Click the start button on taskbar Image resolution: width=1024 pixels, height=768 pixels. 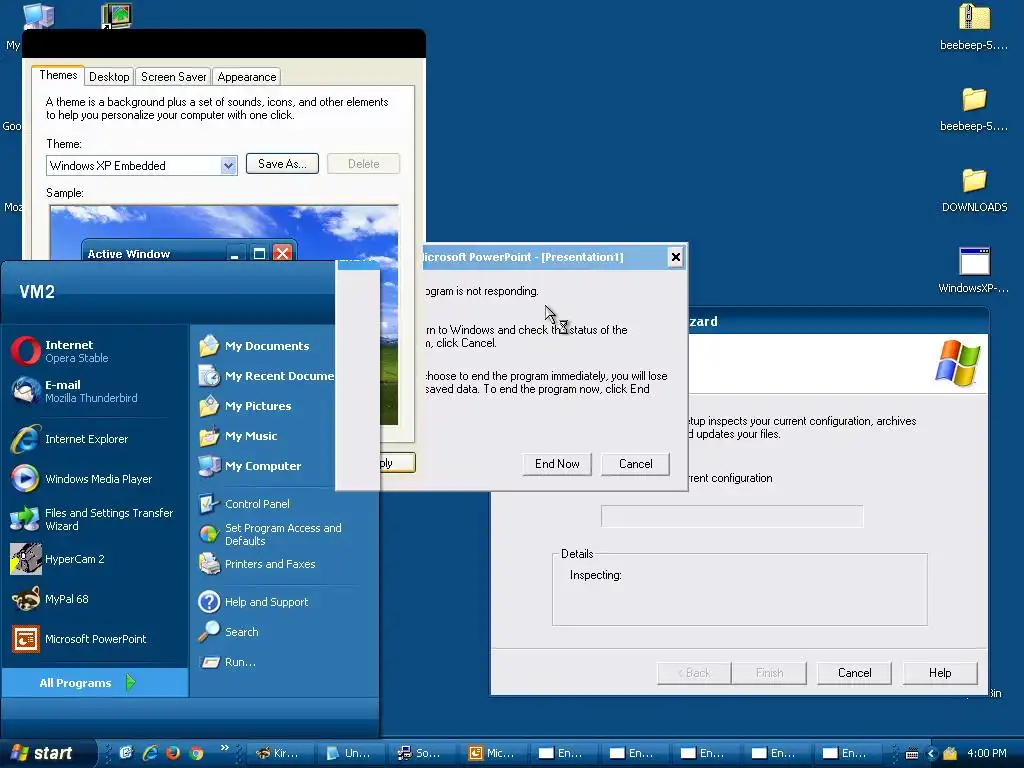[44, 753]
